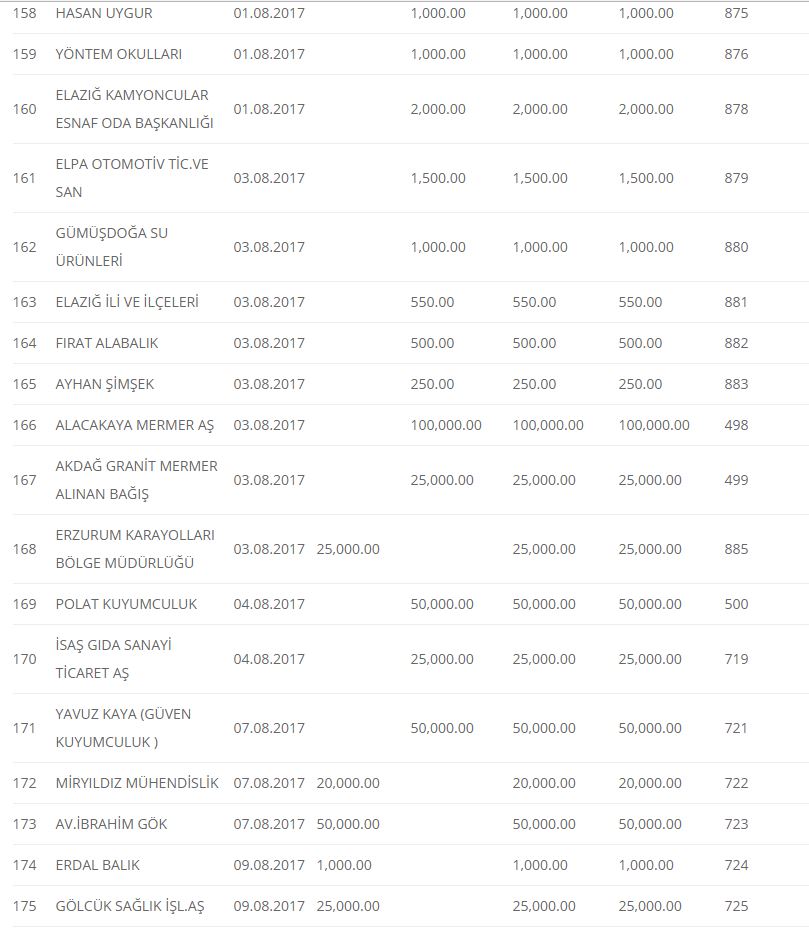The width and height of the screenshot is (809, 929).
Task: Click the ERDAL BALIK name cell
Action: (98, 865)
